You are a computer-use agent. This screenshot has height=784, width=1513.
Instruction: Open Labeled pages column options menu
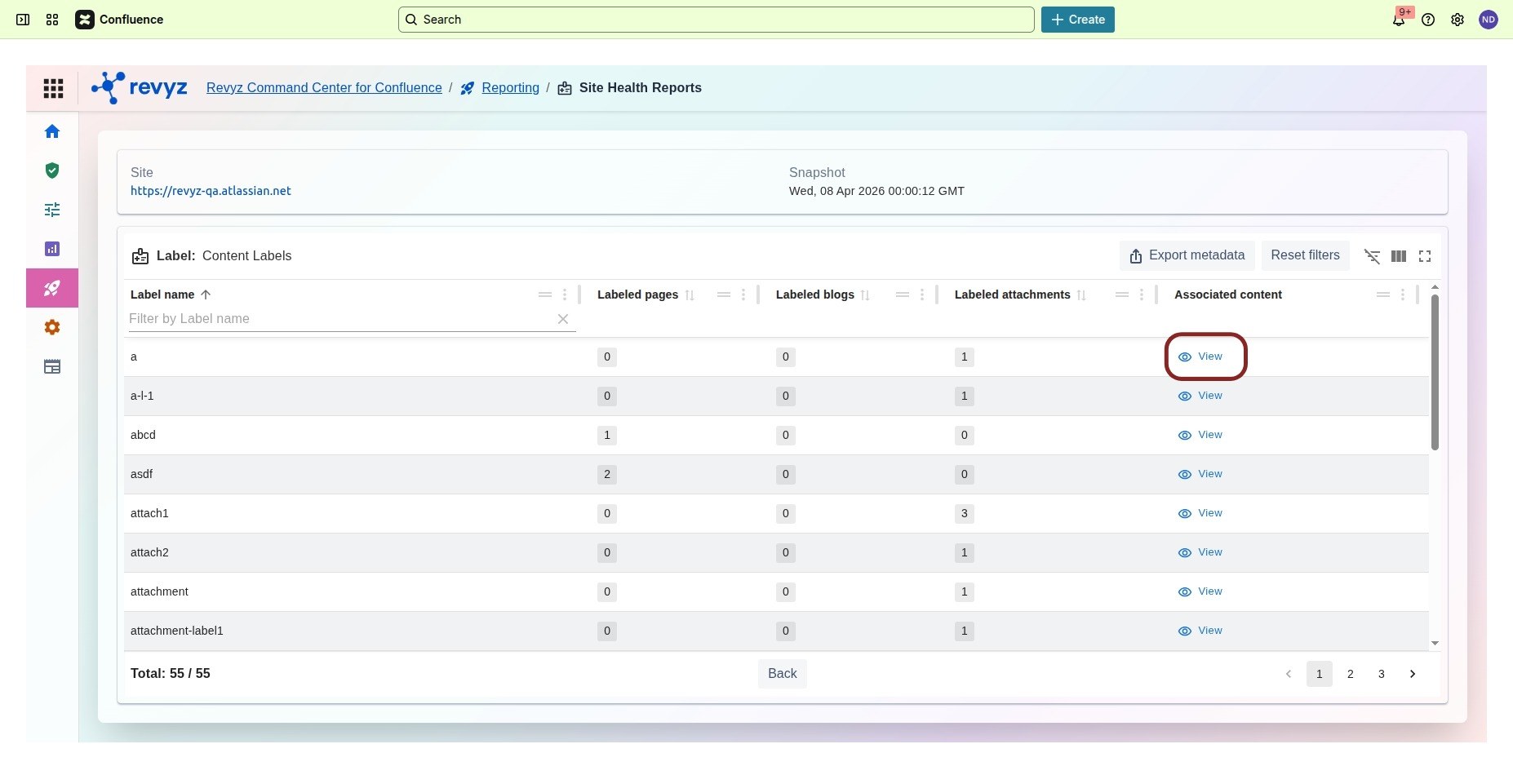click(743, 295)
